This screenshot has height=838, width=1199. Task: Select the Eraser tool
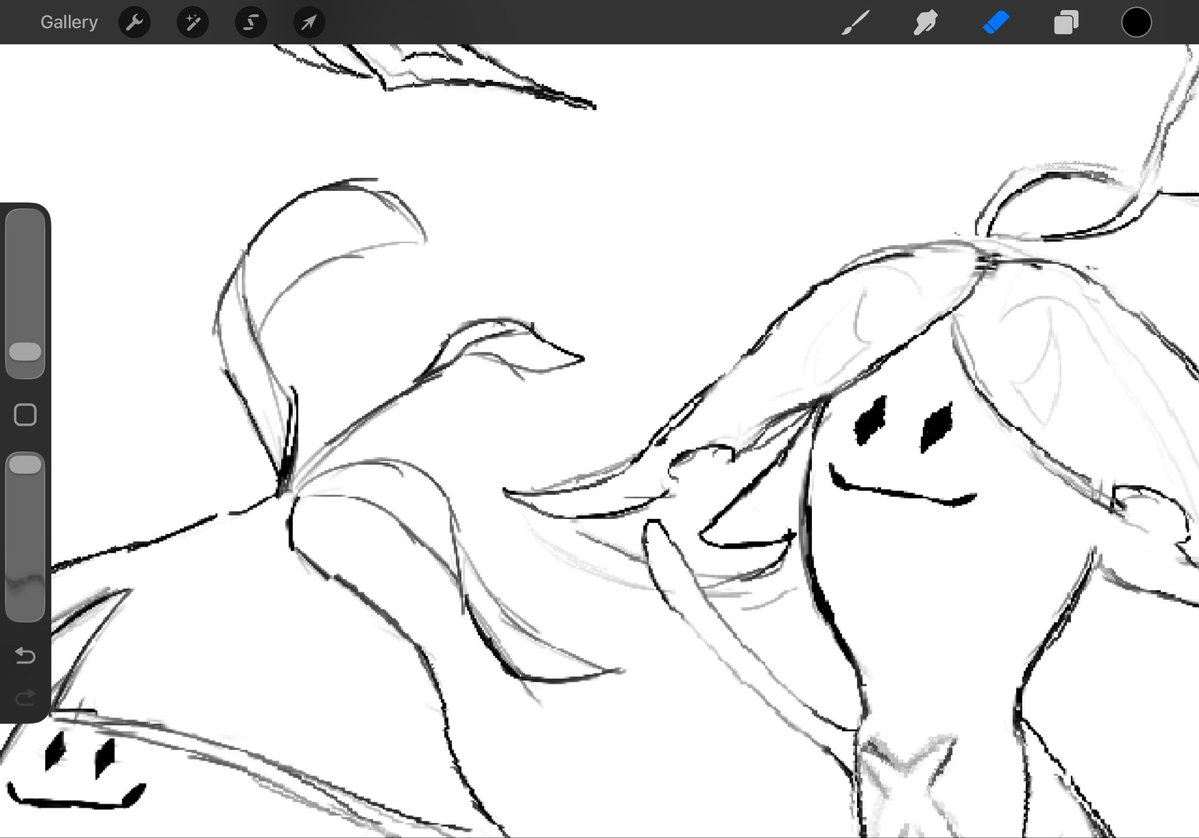(996, 22)
